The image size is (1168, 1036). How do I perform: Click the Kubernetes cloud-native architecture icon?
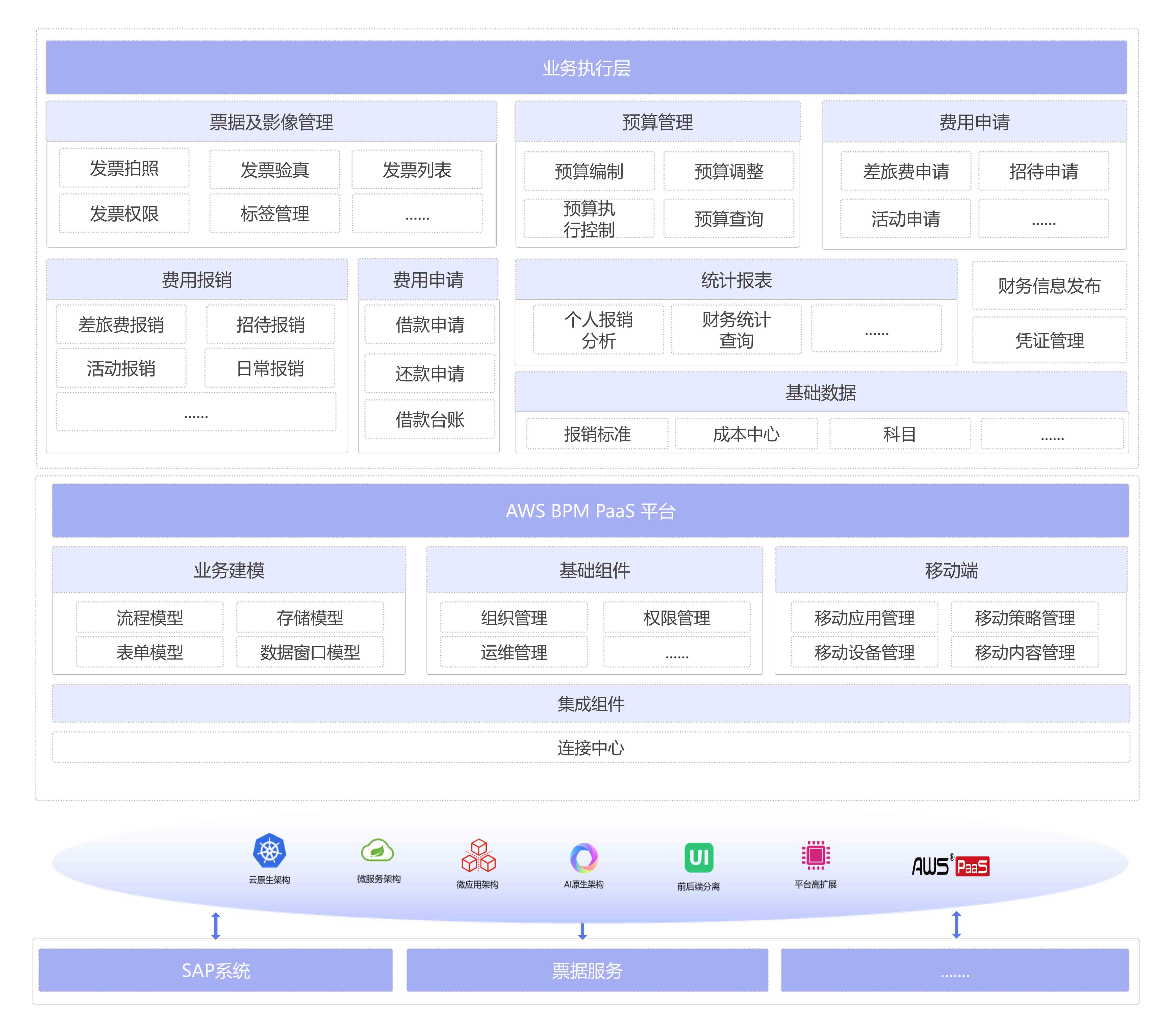point(269,851)
